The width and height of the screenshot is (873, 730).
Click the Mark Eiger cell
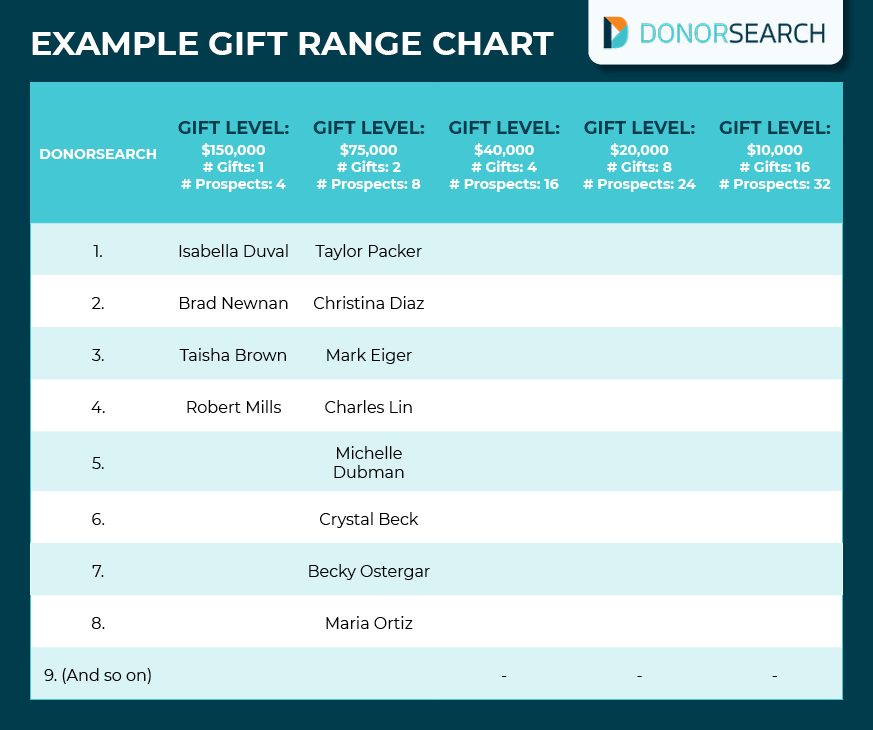(x=369, y=355)
